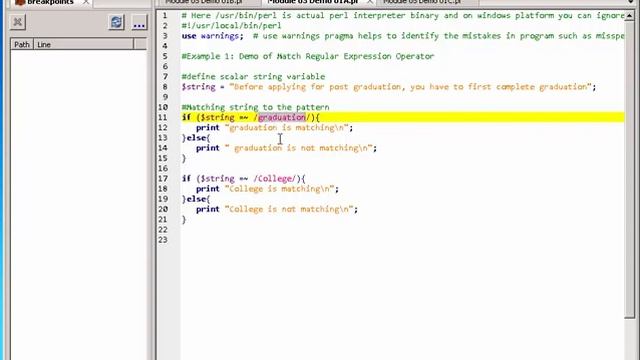
Task: Click the refresh icon in Breakpoints toolbar
Action: (x=116, y=22)
